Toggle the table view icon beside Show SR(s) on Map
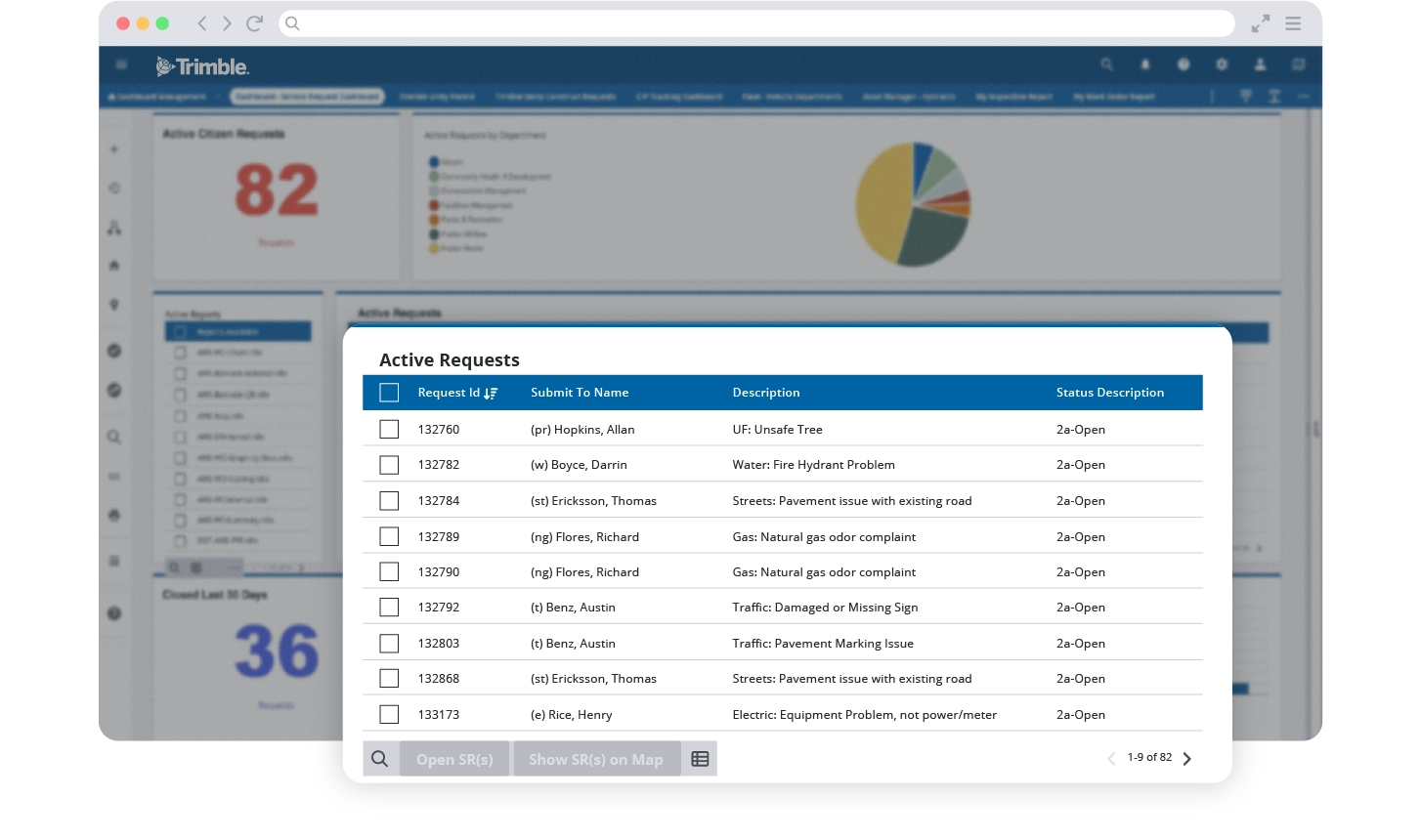The height and width of the screenshot is (840, 1421). click(700, 759)
